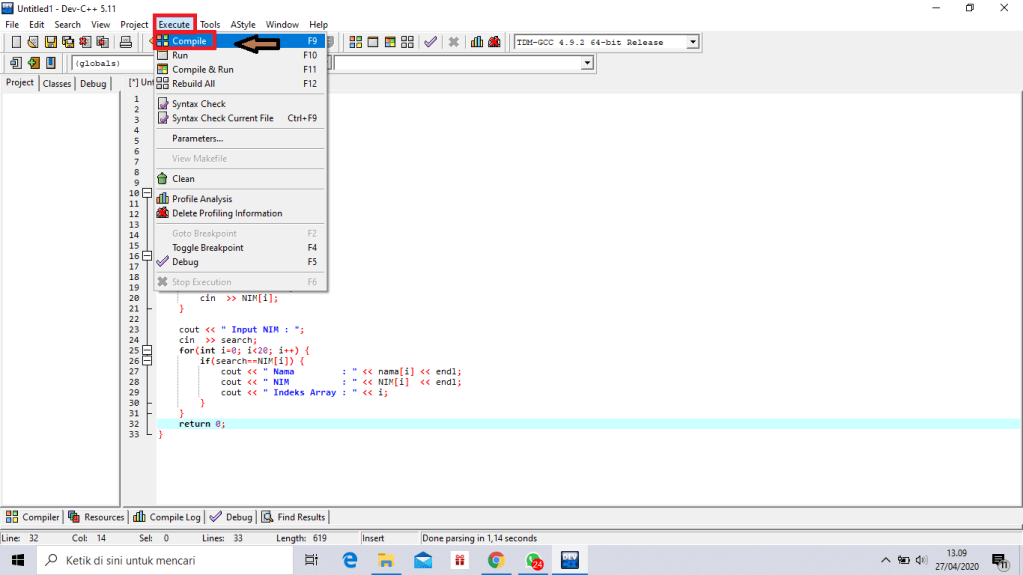Click the Profile Analysis chart toolbar icon
Viewport: 1023px width, 575px height.
coord(477,42)
